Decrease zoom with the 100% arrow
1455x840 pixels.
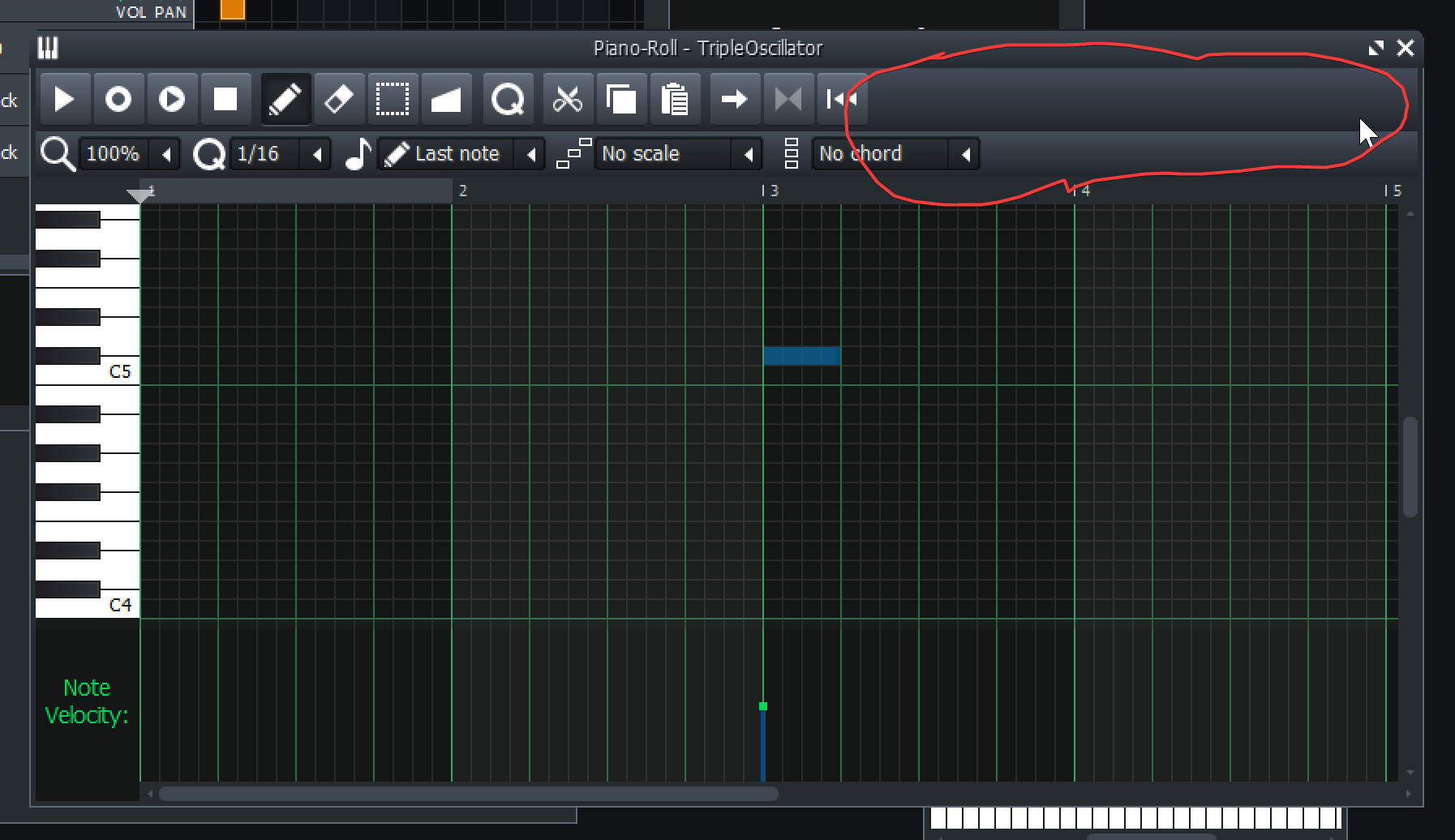click(168, 153)
